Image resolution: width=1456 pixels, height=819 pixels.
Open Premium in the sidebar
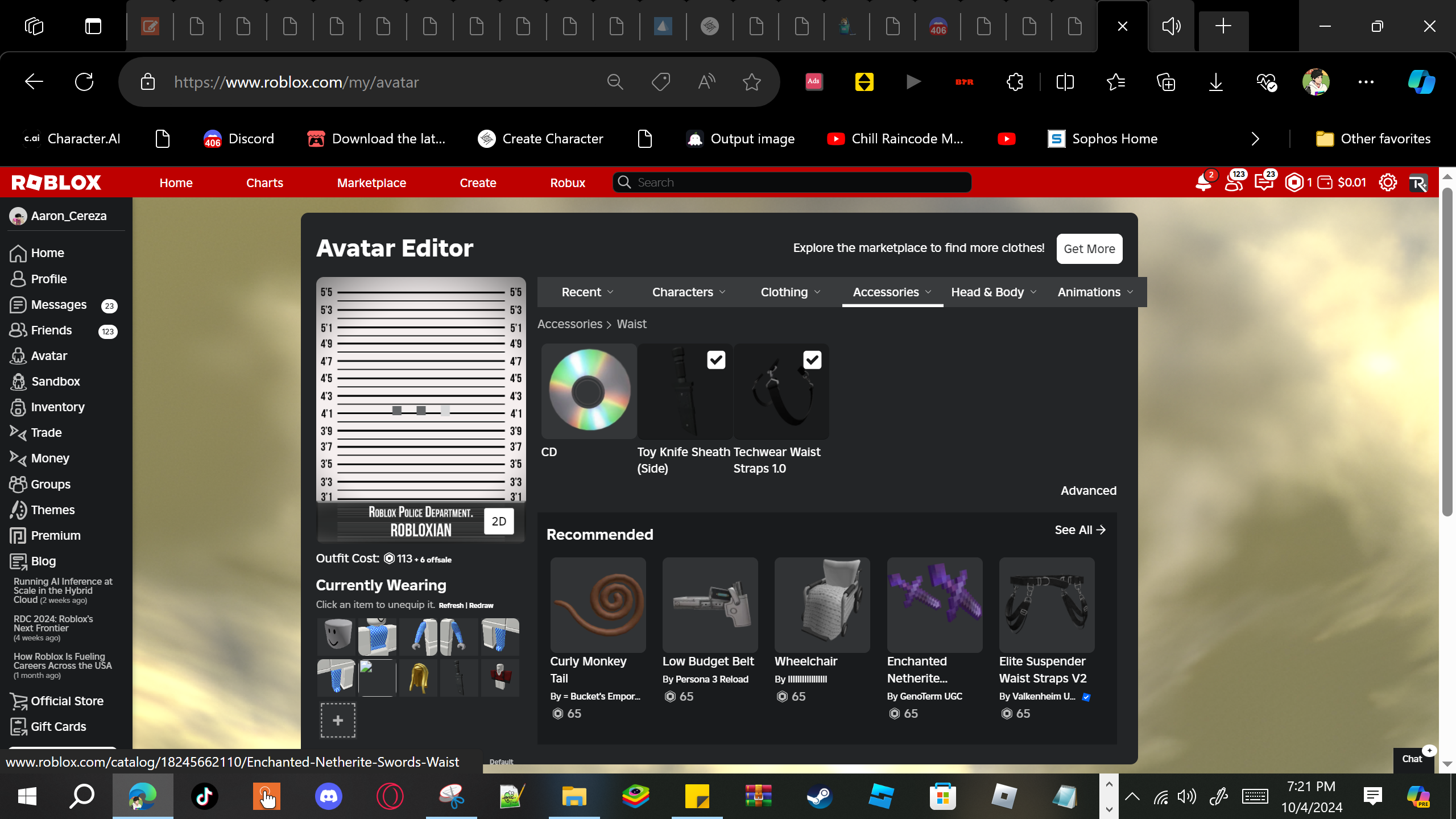56,535
